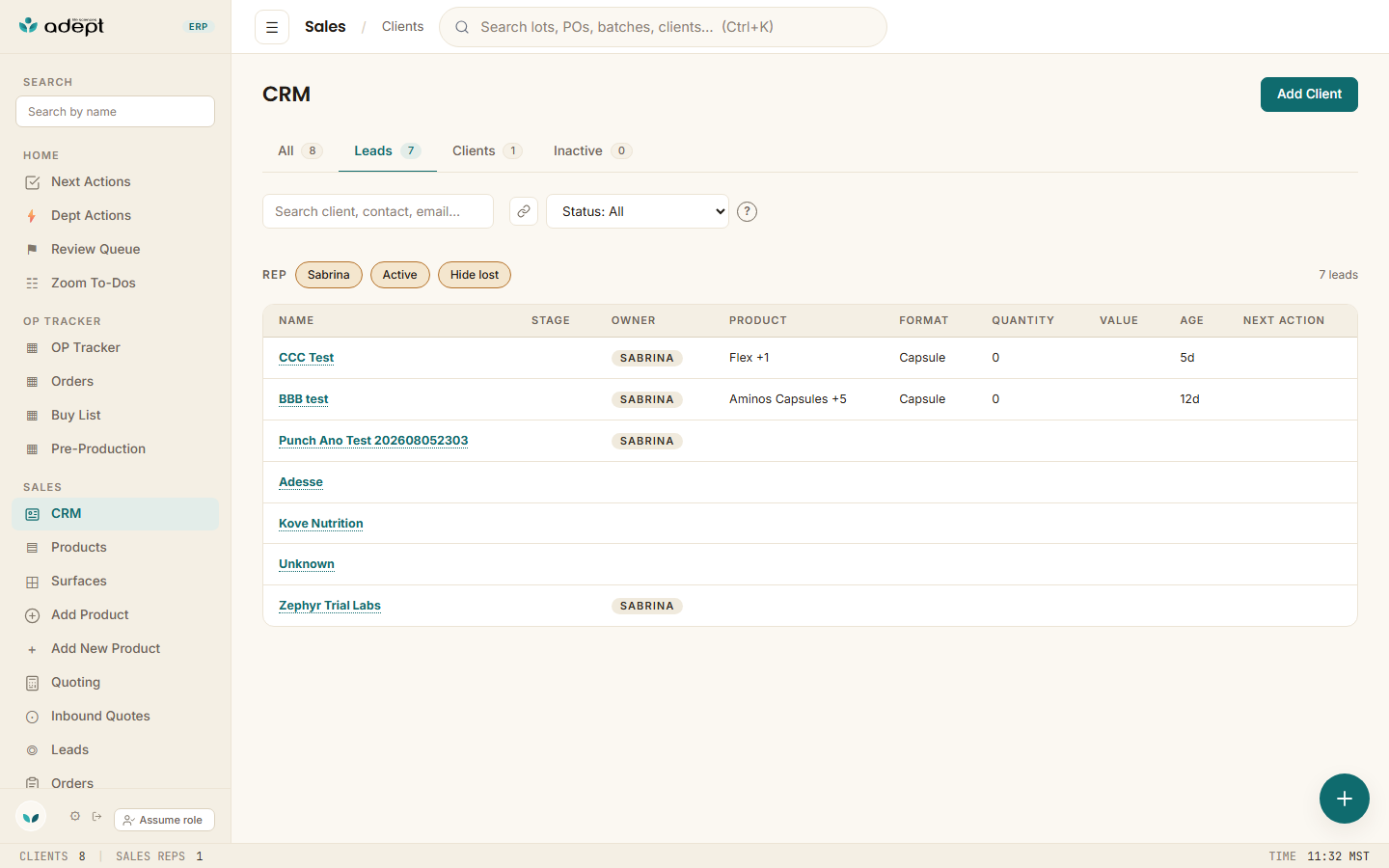The image size is (1389, 868).
Task: Toggle the Sabrina rep filter chip
Action: 329,275
